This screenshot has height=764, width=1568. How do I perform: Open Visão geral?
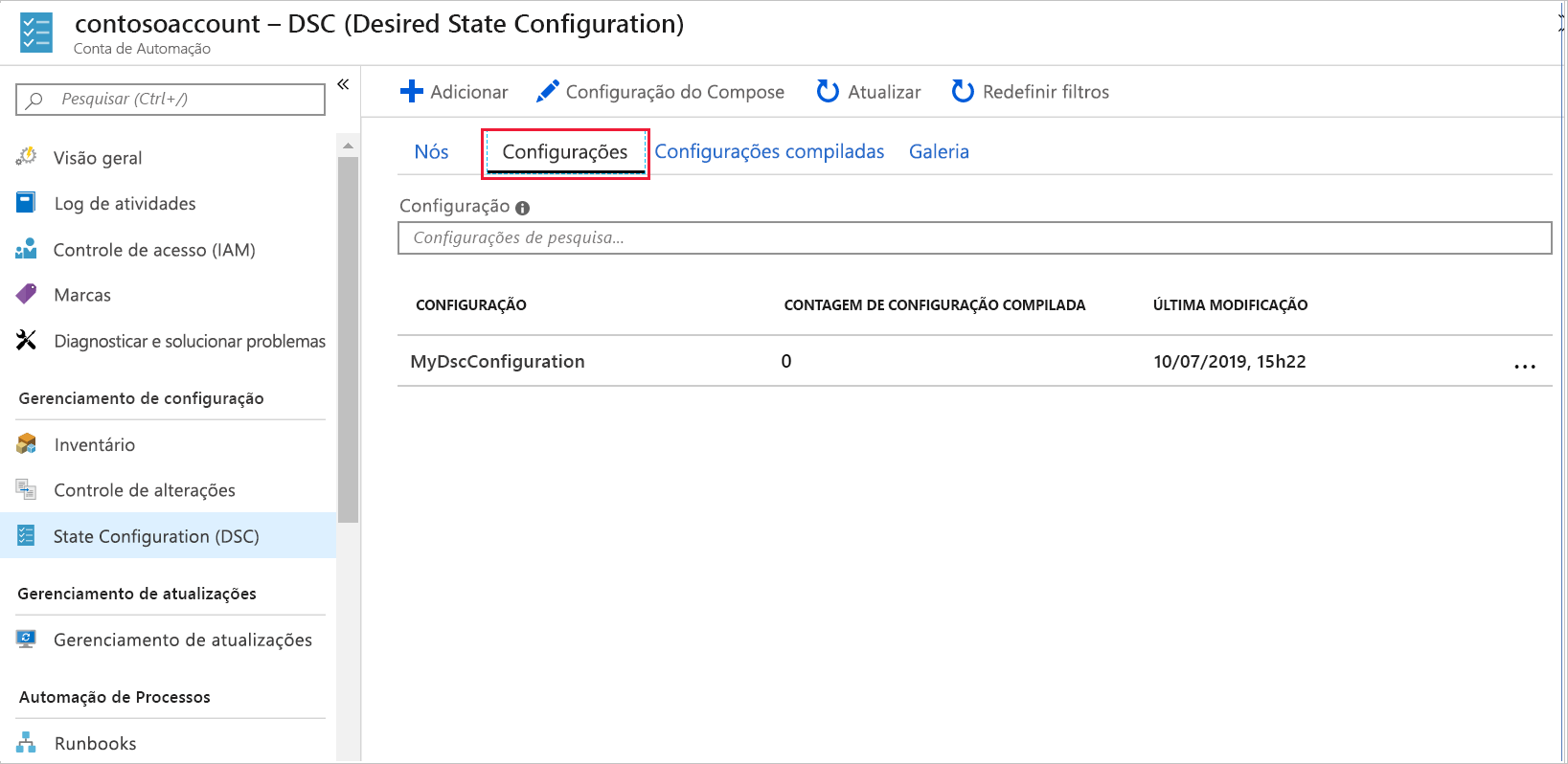(x=98, y=158)
